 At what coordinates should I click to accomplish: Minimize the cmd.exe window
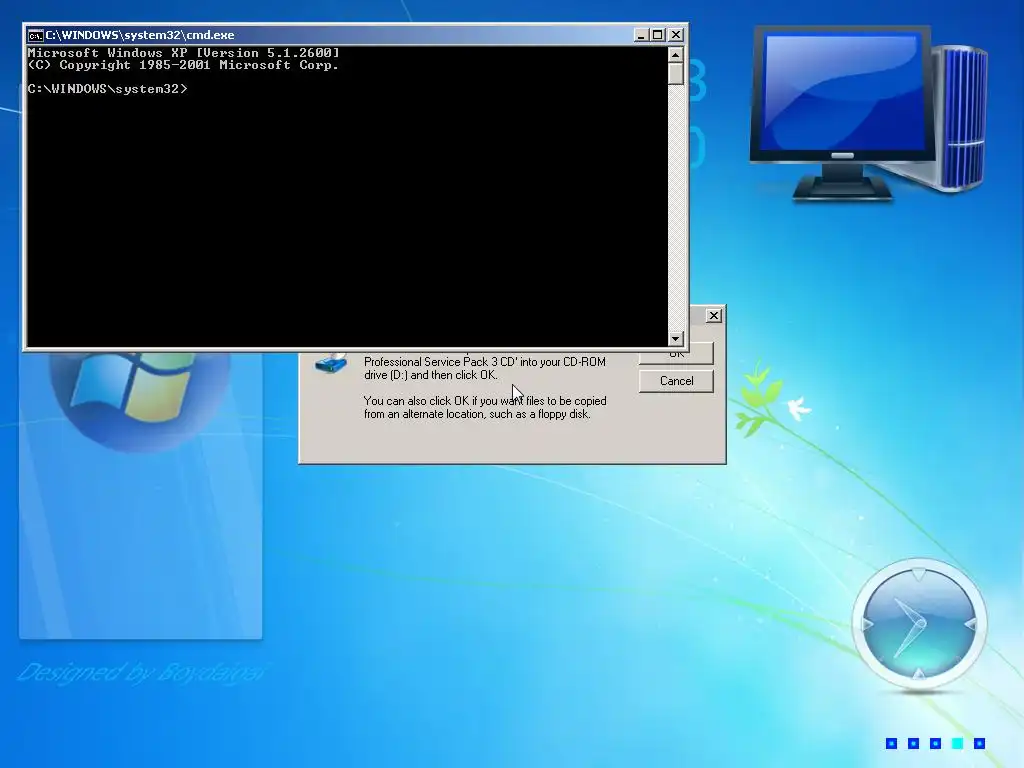641,35
